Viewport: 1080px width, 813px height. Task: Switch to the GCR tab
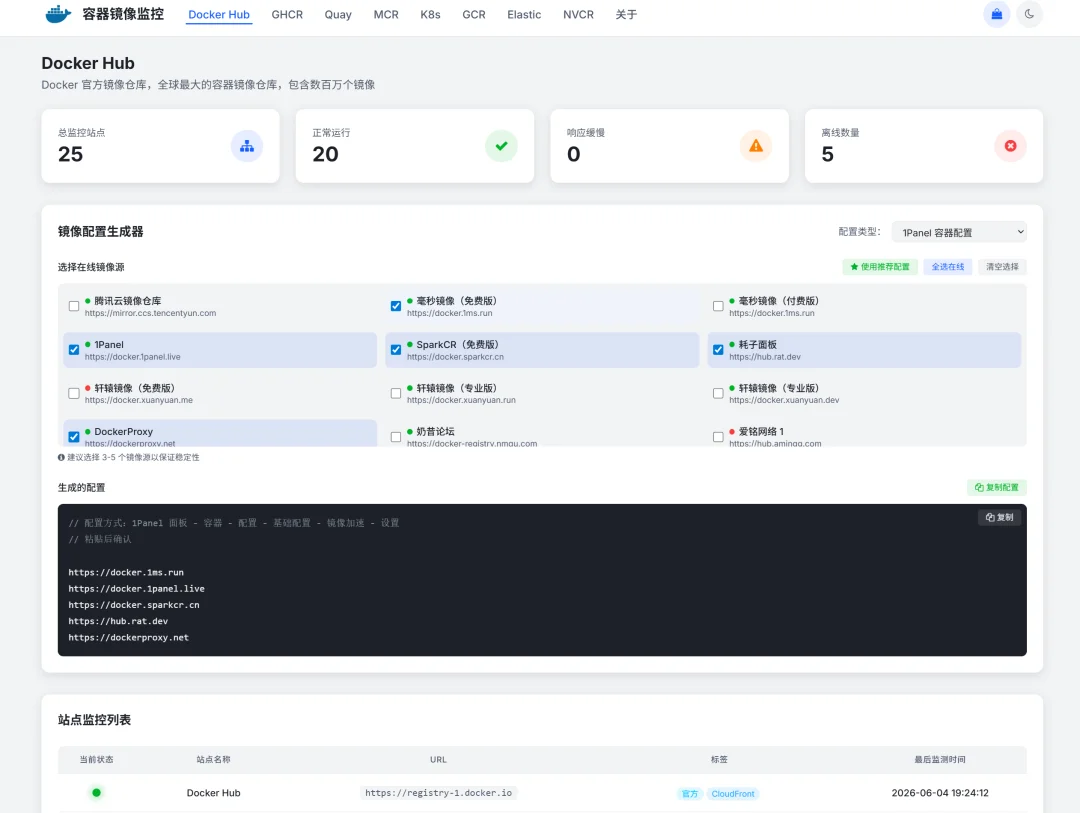[474, 14]
